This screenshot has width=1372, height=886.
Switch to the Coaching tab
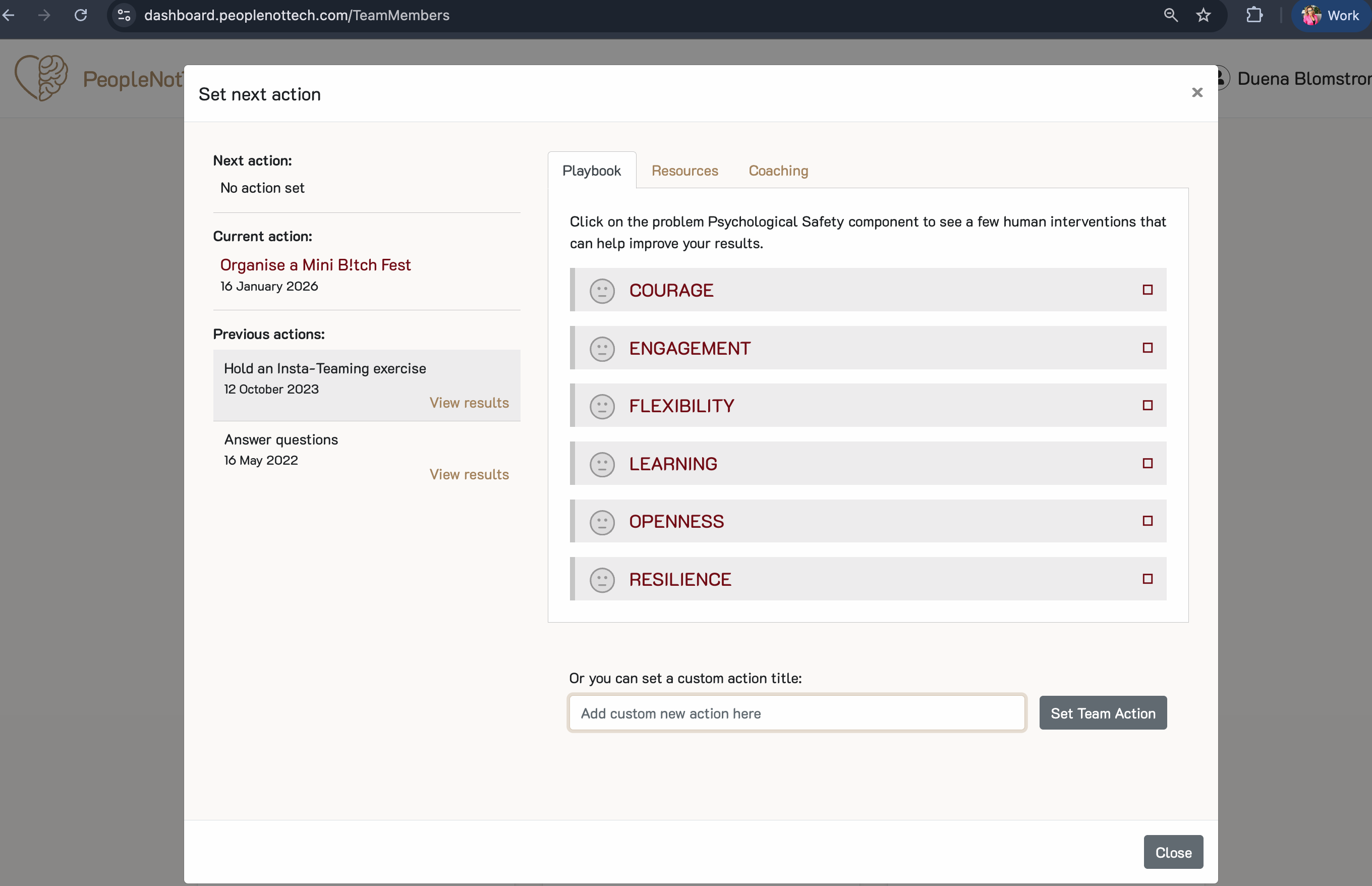tap(778, 171)
